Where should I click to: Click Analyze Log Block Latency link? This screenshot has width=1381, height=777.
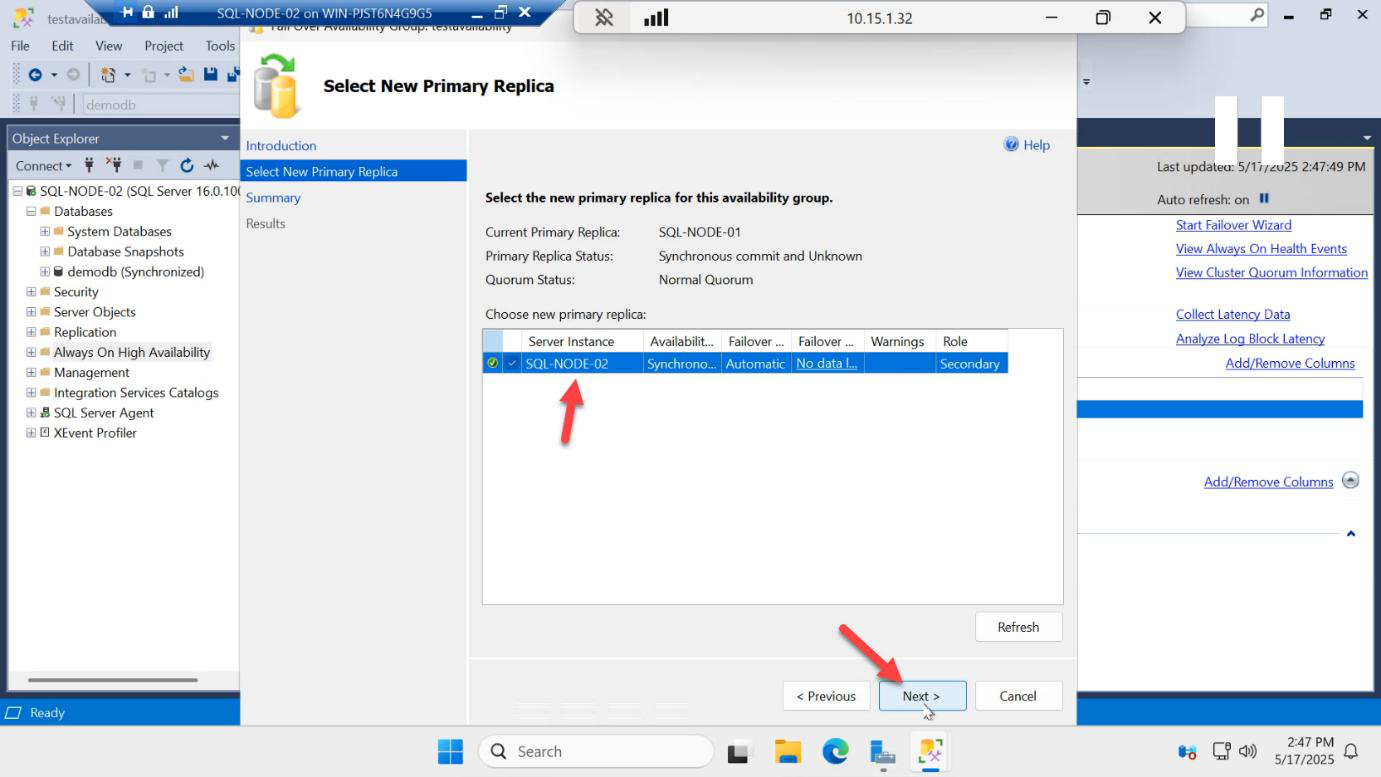pos(1250,338)
